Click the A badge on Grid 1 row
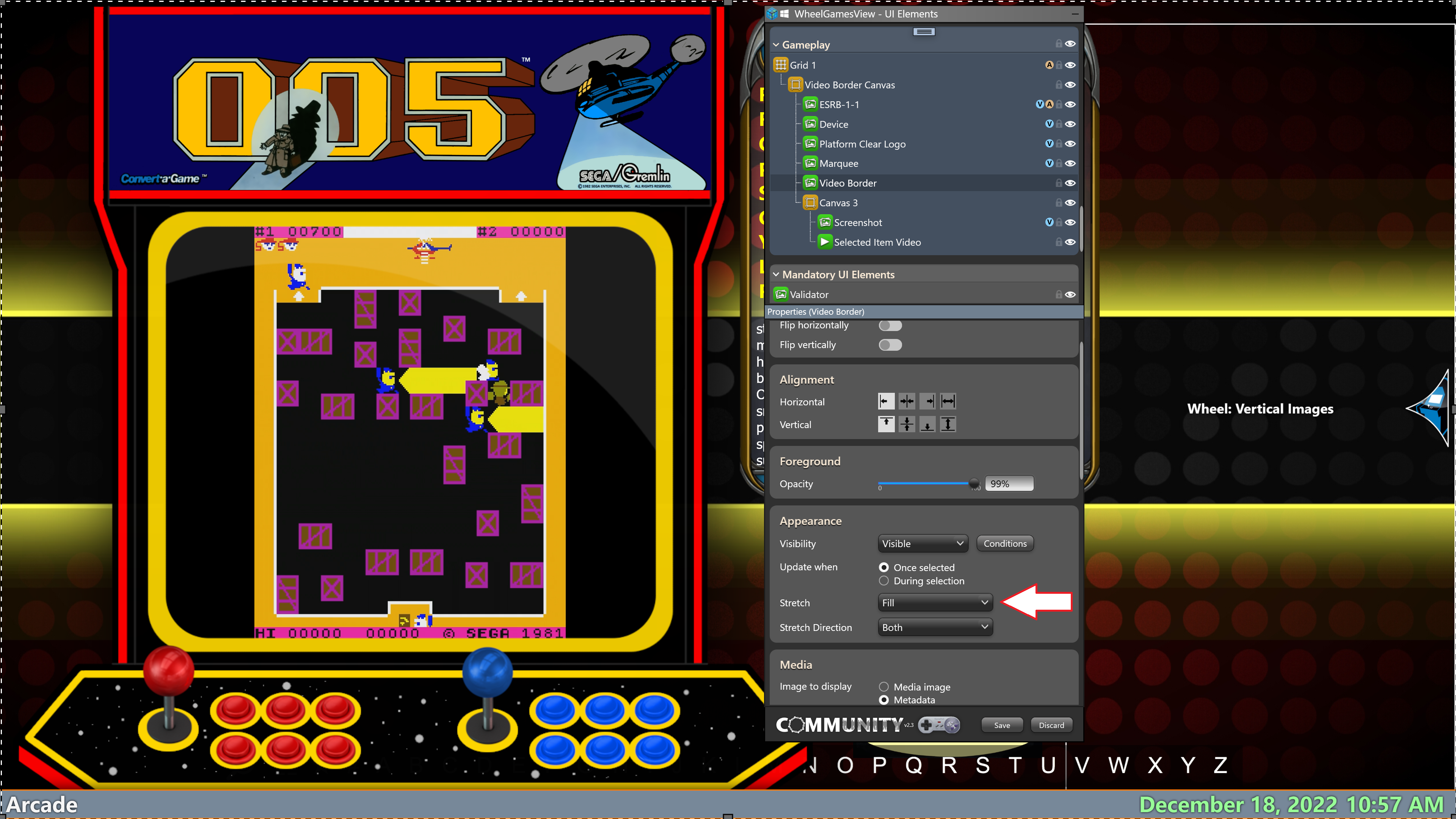The height and width of the screenshot is (819, 1456). (1049, 65)
